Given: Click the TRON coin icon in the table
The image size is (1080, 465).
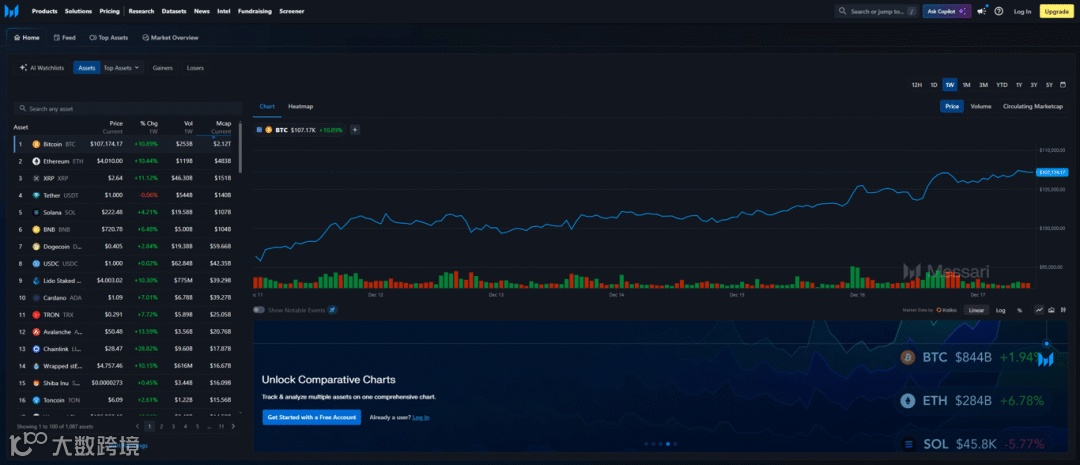Looking at the screenshot, I should tap(37, 315).
